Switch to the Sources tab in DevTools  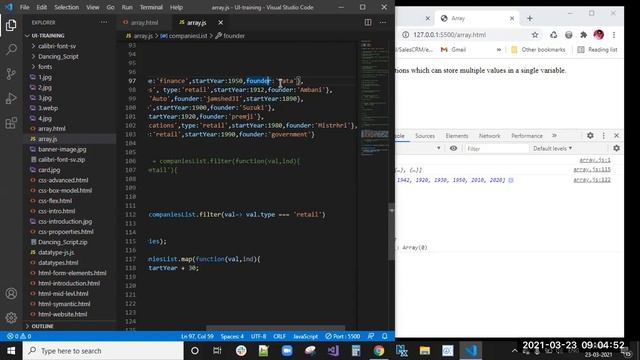(425, 136)
